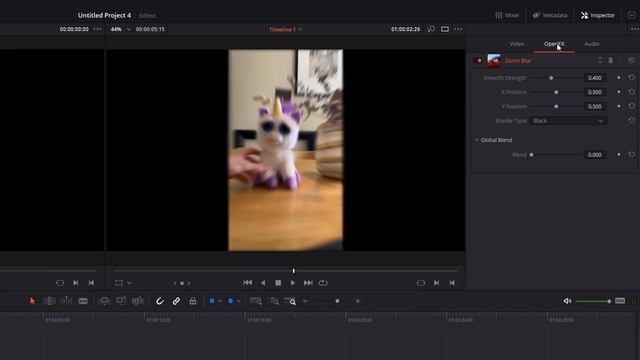Enable the transform overlay box icon
The width and height of the screenshot is (640, 360).
click(119, 283)
